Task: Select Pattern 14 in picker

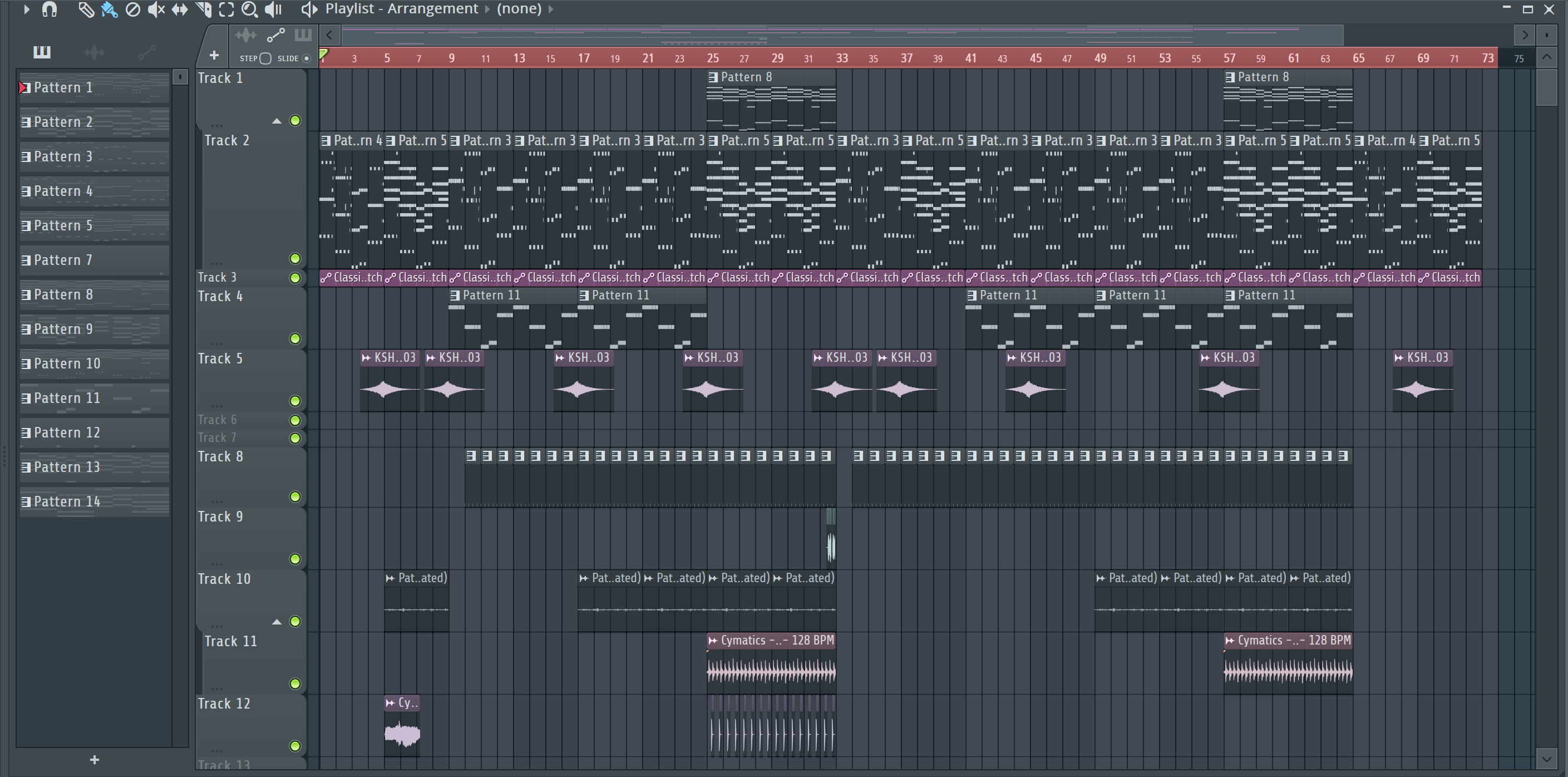Action: (x=95, y=501)
